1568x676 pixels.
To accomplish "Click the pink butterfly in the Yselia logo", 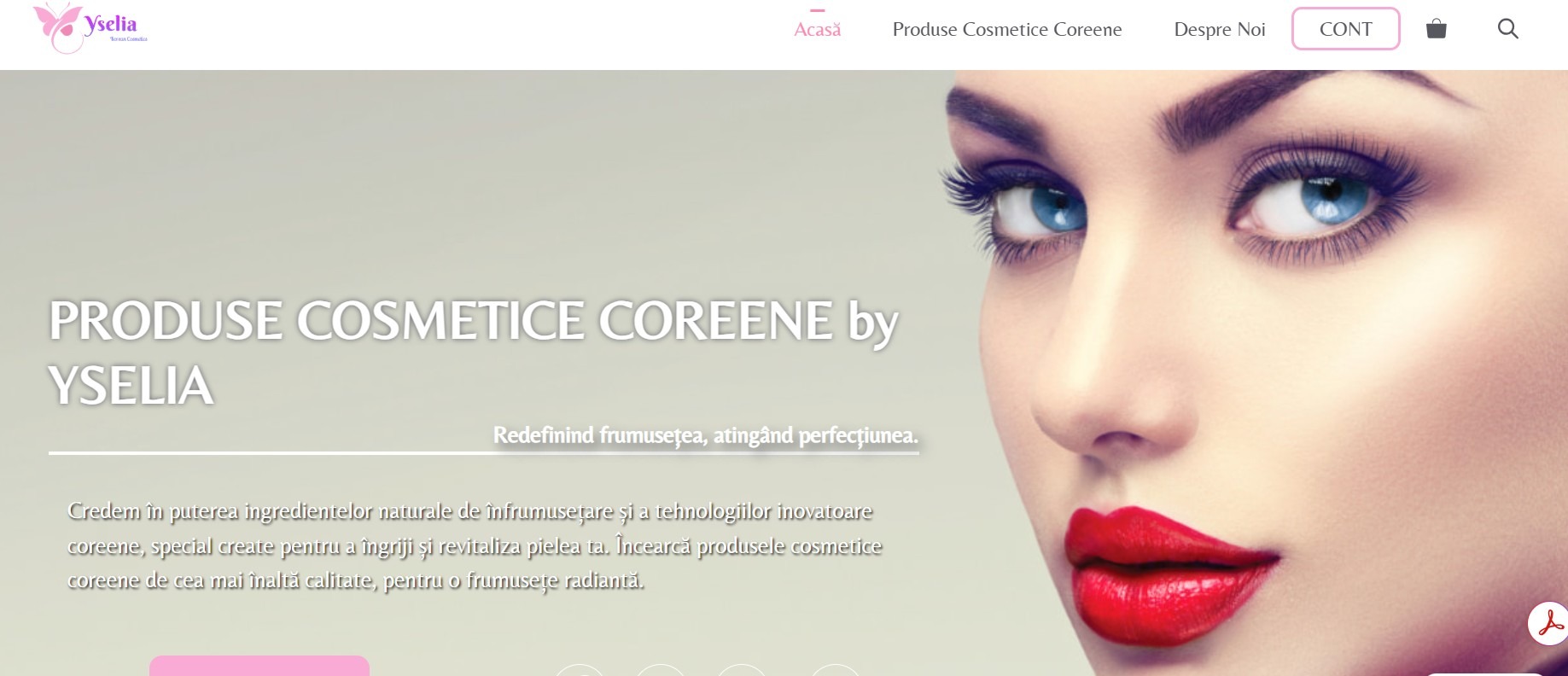I will click(58, 27).
